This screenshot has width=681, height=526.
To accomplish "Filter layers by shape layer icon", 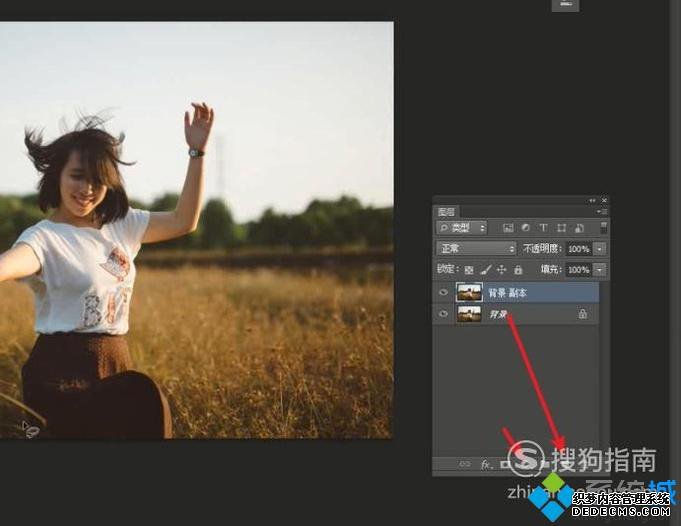I will click(x=561, y=228).
